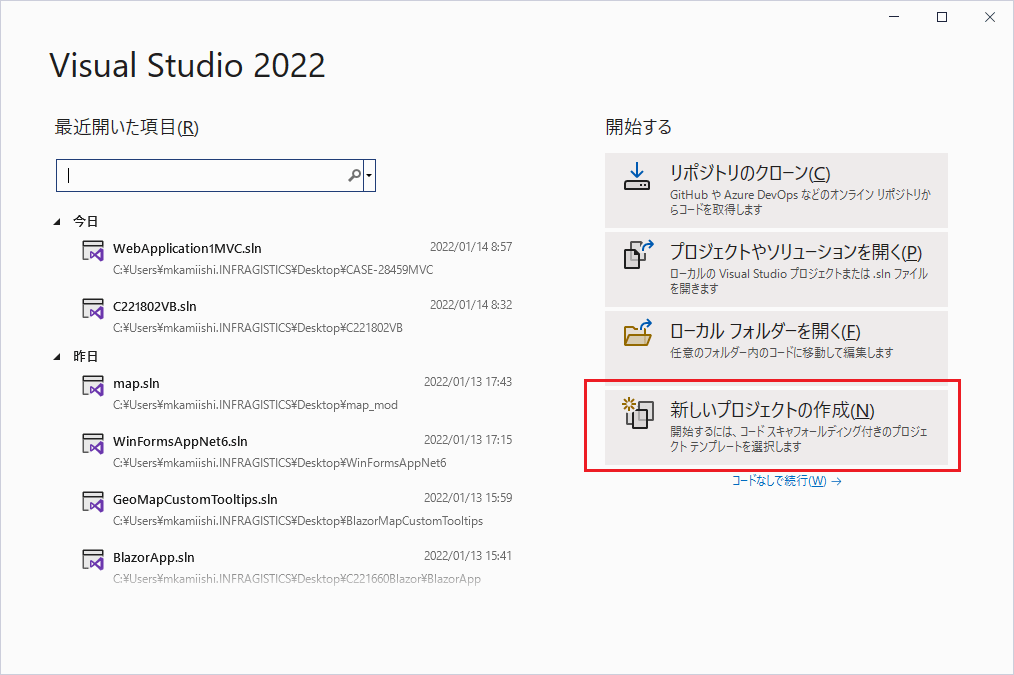Screen dimensions: 1014x675
Task: Click the search magnifier in recent items box
Action: click(353, 174)
